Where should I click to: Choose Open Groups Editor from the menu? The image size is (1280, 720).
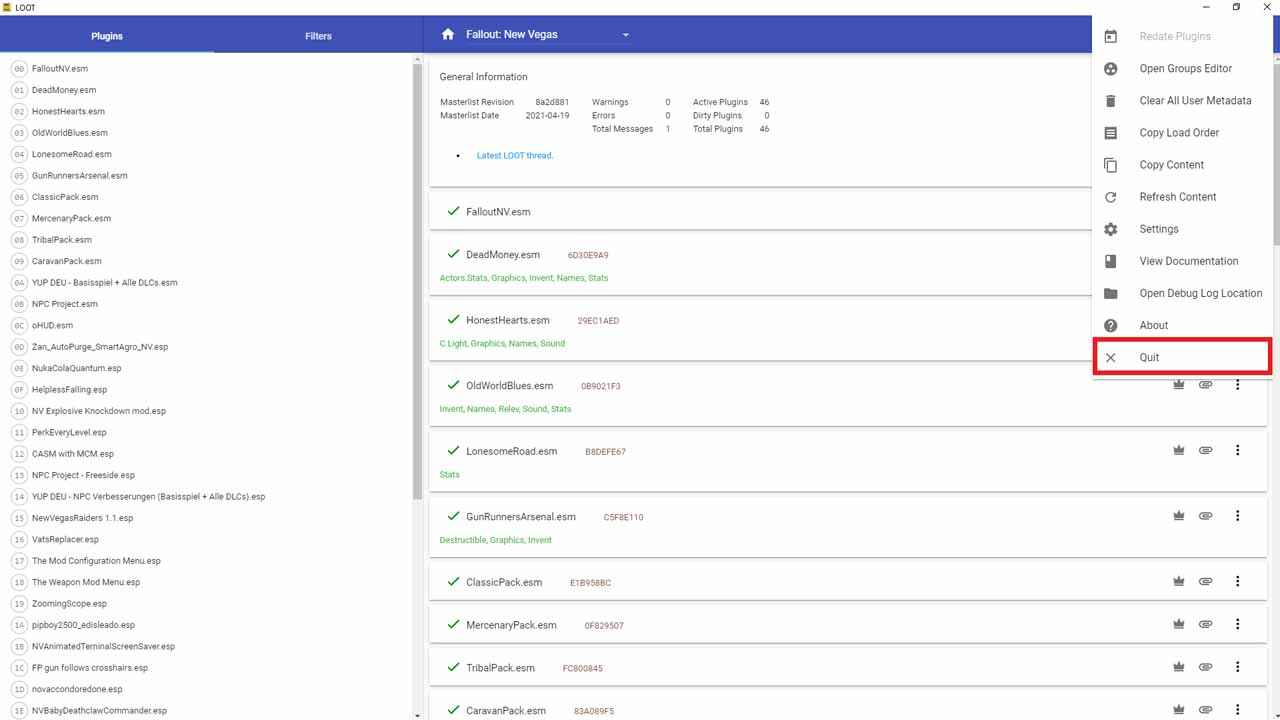(x=1182, y=68)
